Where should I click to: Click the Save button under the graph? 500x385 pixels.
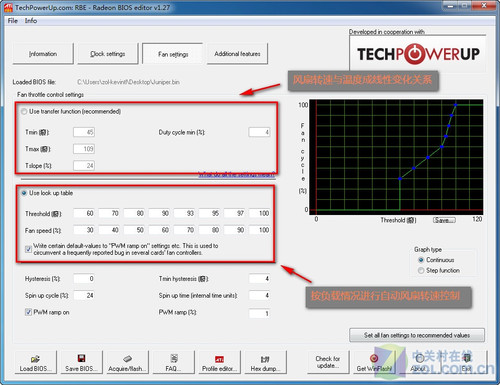444,220
